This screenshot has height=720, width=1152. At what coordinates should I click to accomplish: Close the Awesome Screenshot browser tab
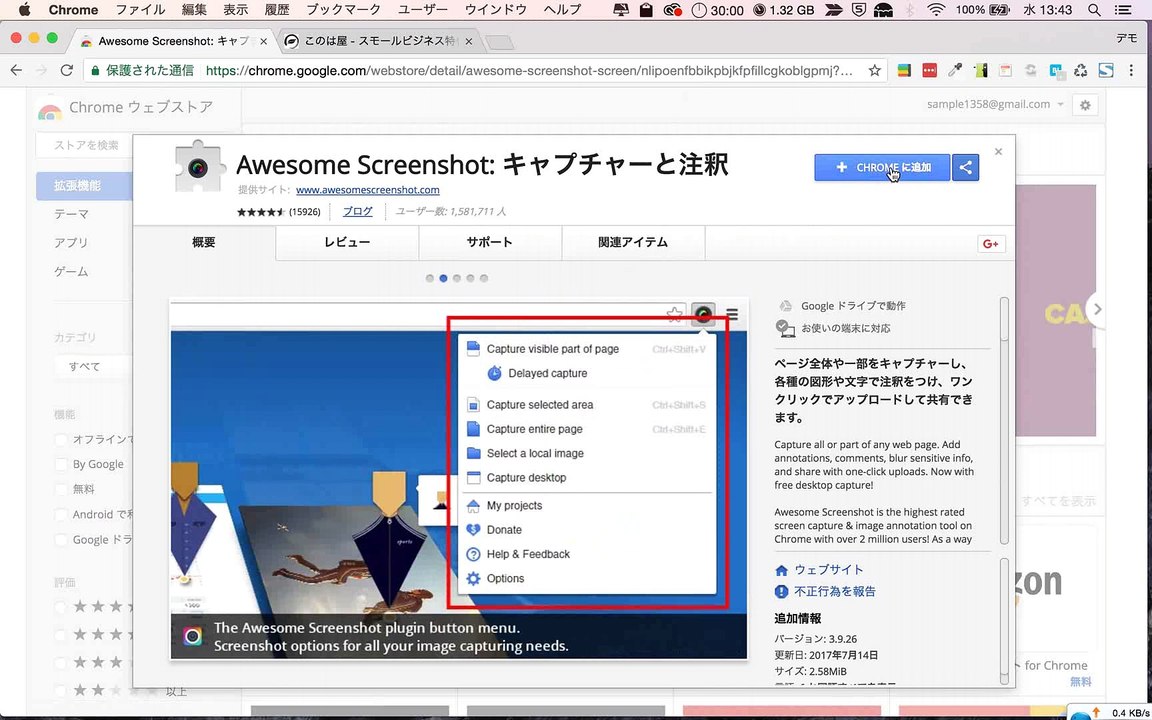[264, 42]
